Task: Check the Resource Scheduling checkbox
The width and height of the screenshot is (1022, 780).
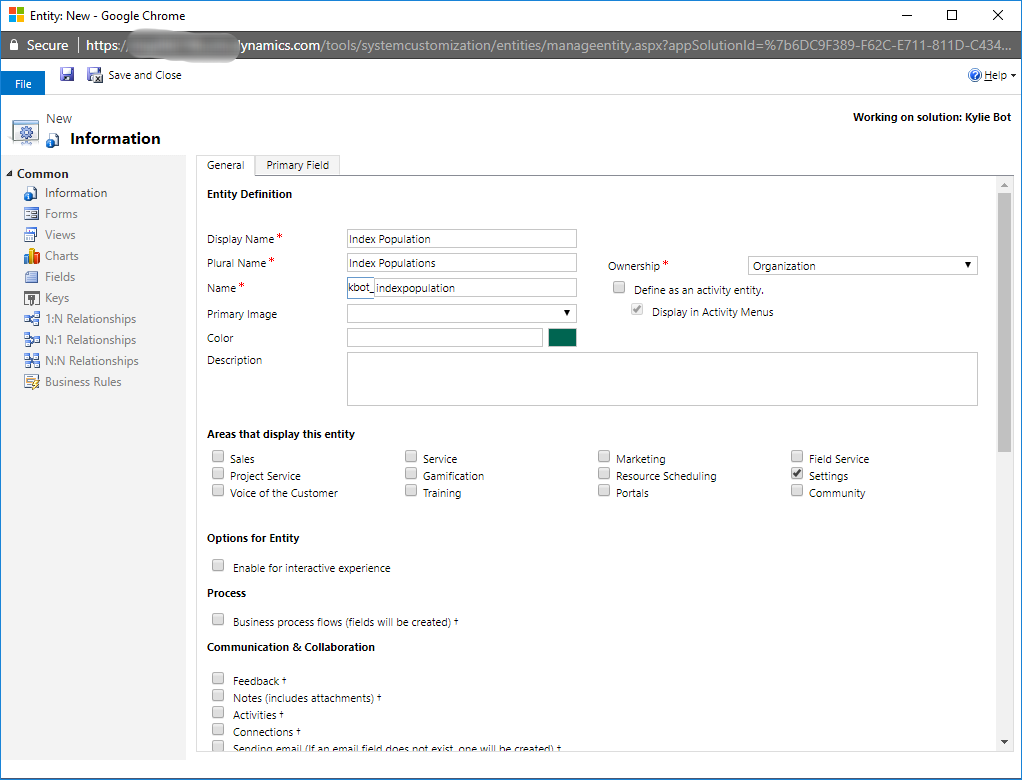Action: [604, 474]
